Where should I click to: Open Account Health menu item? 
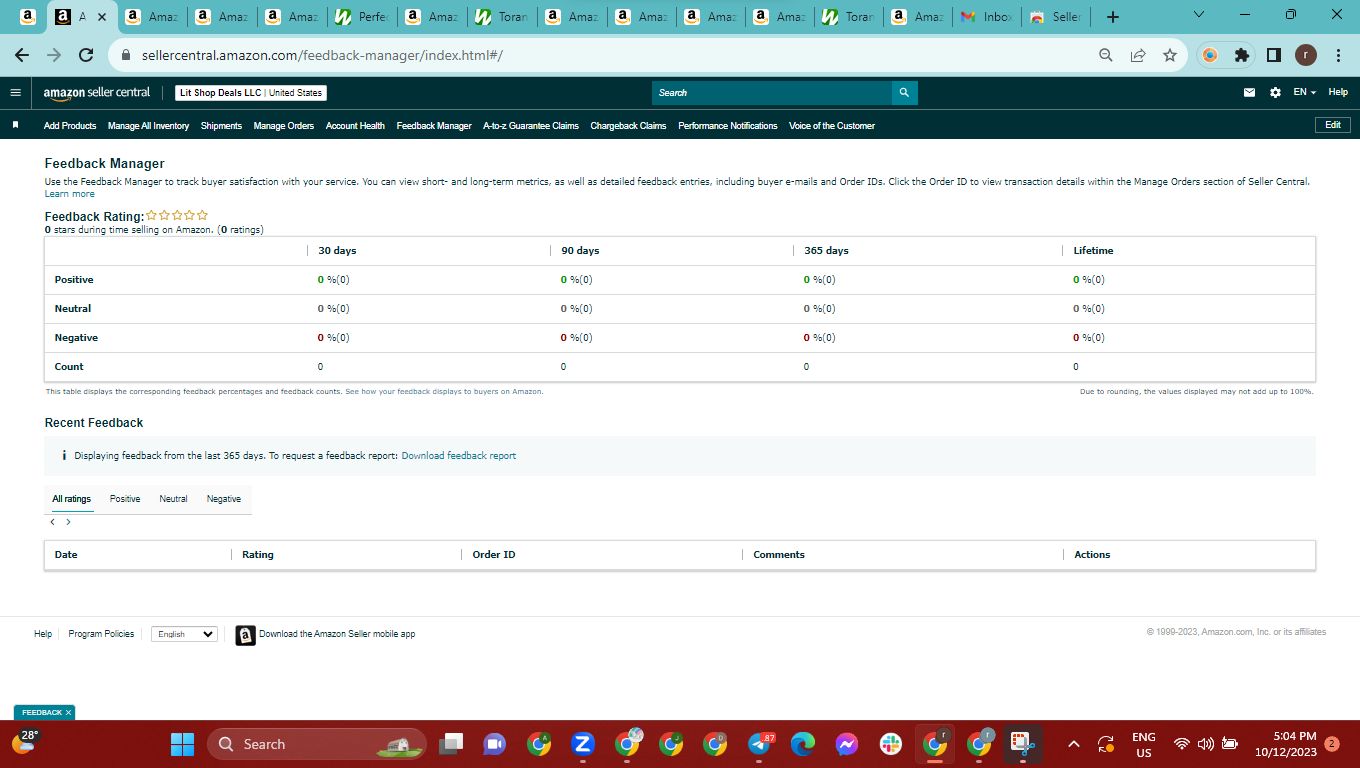[355, 126]
